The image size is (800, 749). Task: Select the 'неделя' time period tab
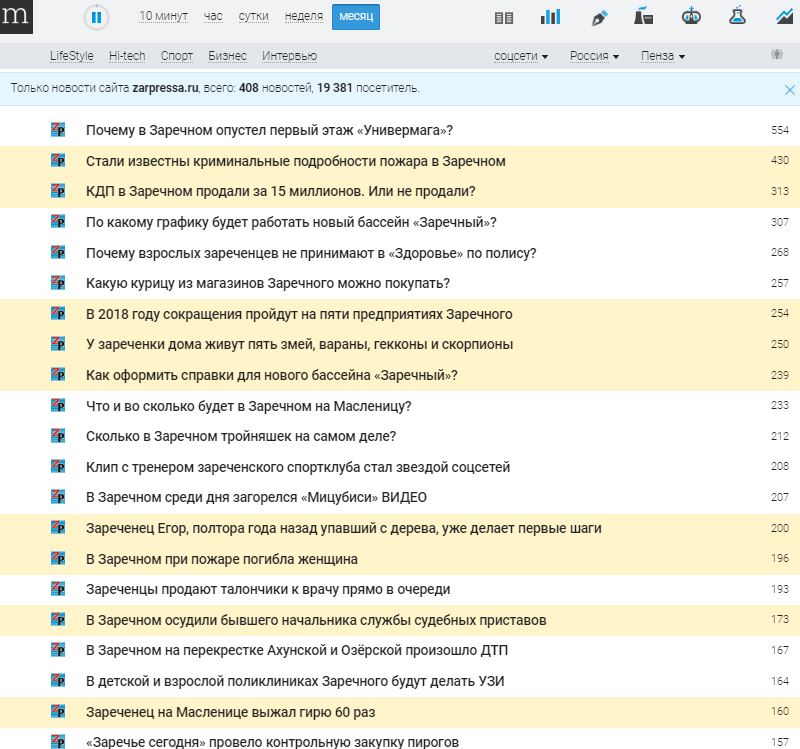[303, 17]
